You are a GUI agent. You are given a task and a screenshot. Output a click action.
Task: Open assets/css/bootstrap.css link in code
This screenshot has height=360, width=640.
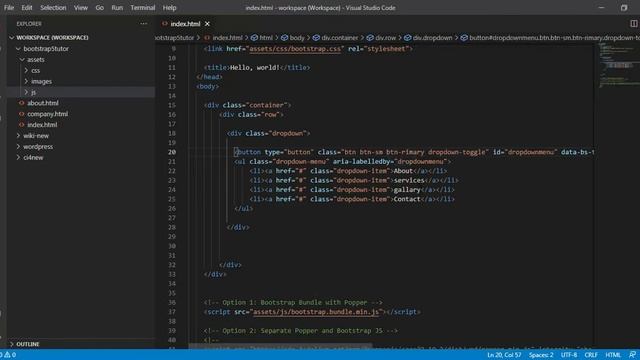[x=295, y=49]
